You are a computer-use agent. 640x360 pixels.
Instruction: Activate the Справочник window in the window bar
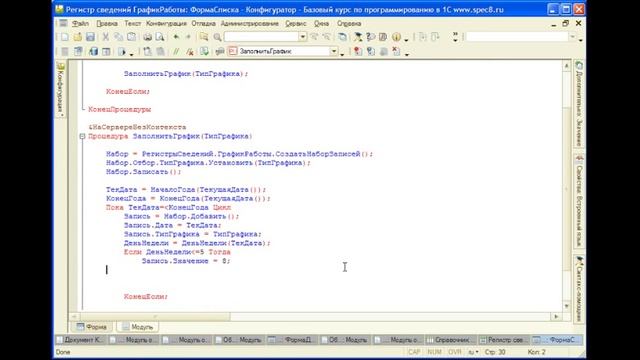coord(451,340)
